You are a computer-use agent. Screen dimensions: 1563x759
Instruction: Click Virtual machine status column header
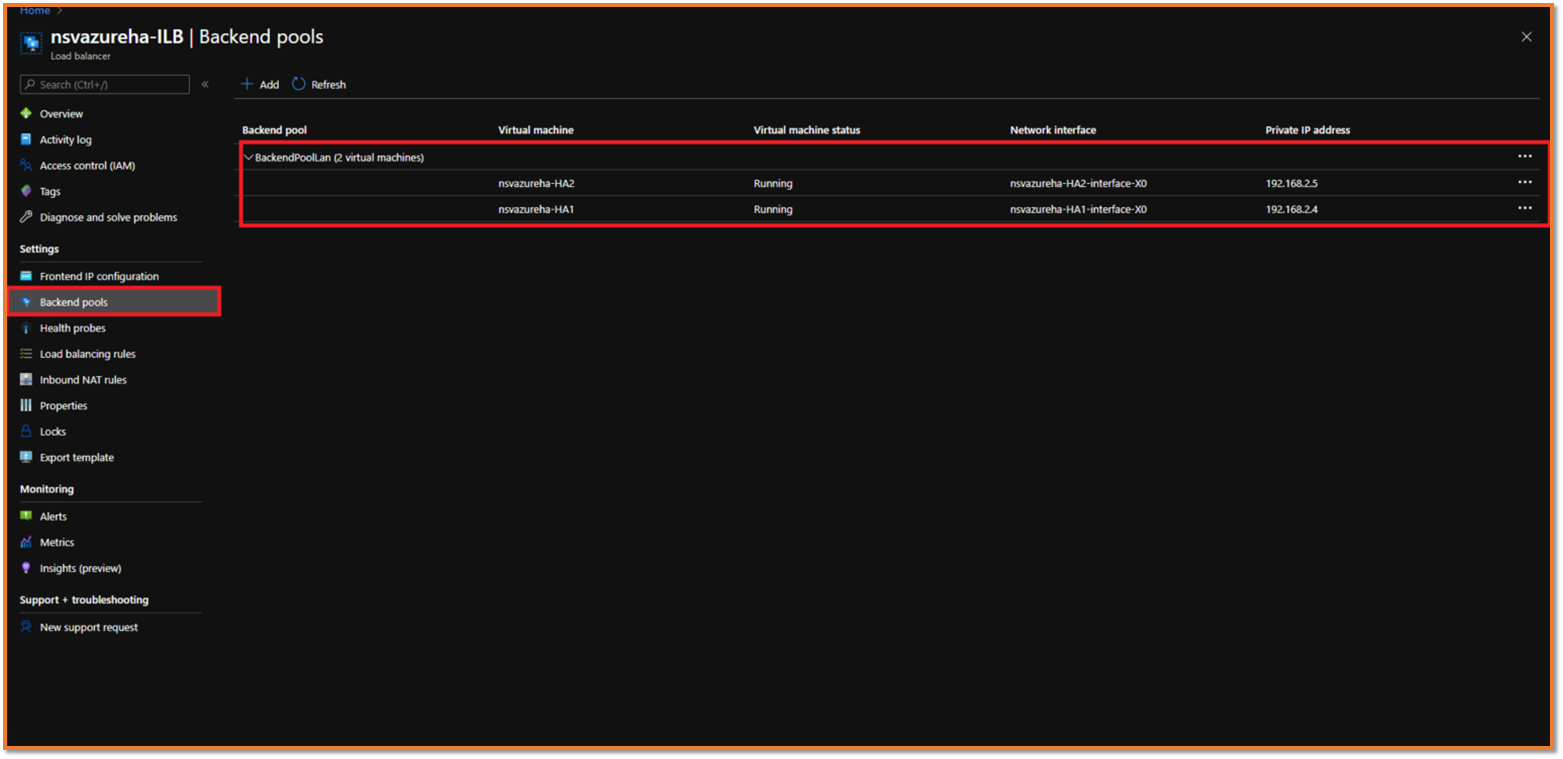(x=807, y=130)
